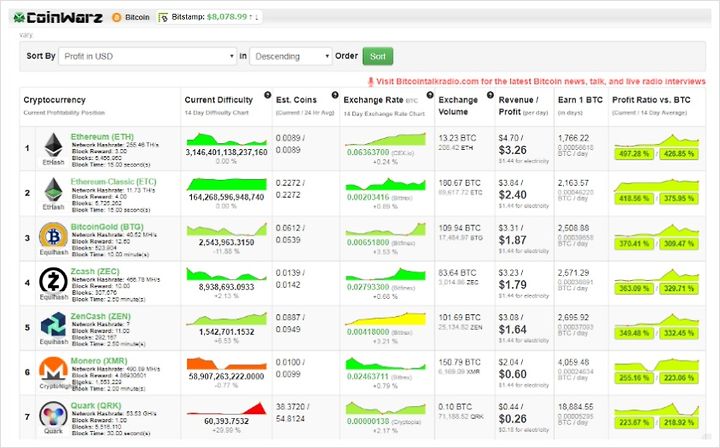Screen dimensions: 720x448
Task: Open the Monero (XMR) link
Action: (99, 361)
